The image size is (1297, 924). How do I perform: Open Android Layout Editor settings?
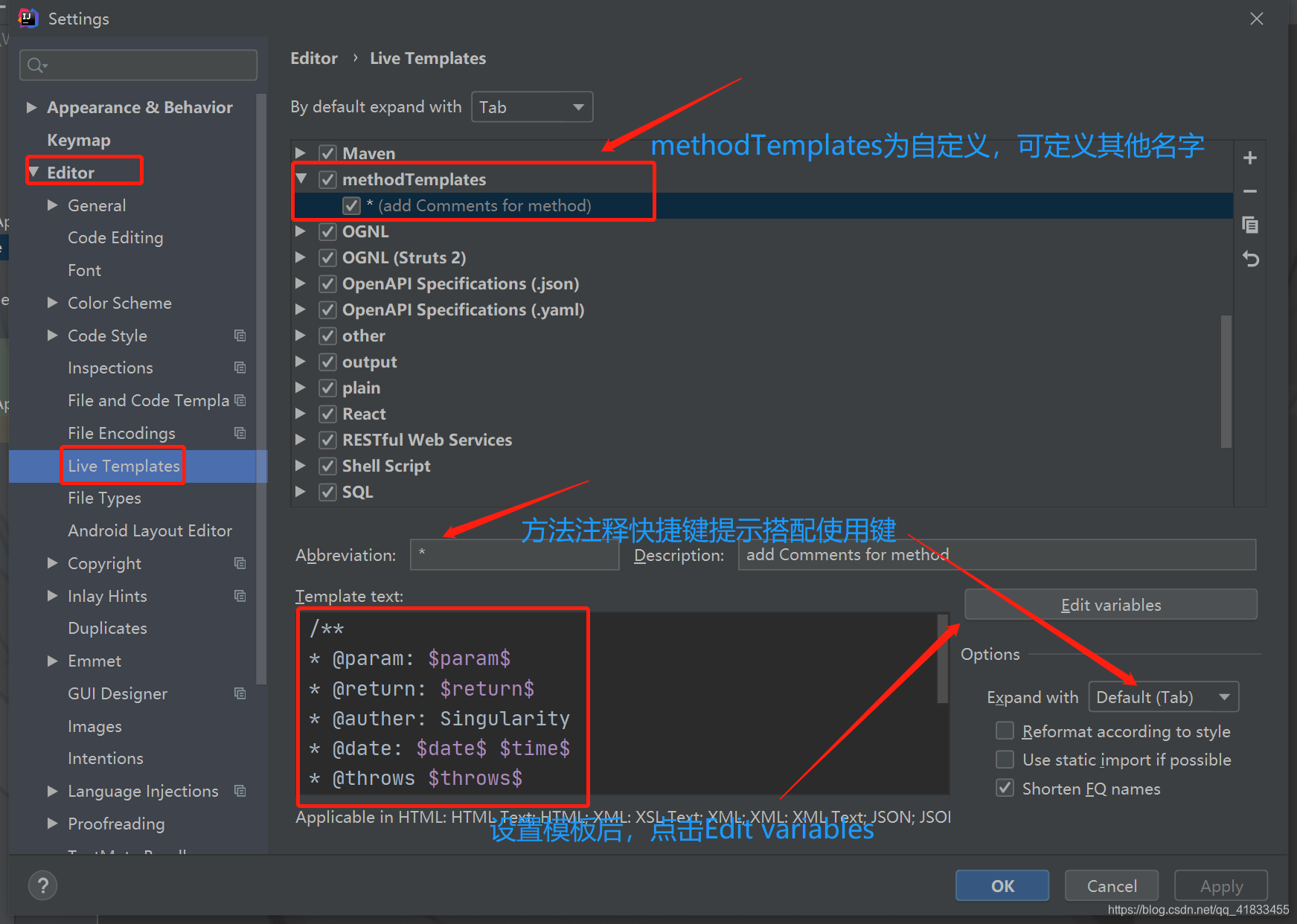click(x=150, y=530)
